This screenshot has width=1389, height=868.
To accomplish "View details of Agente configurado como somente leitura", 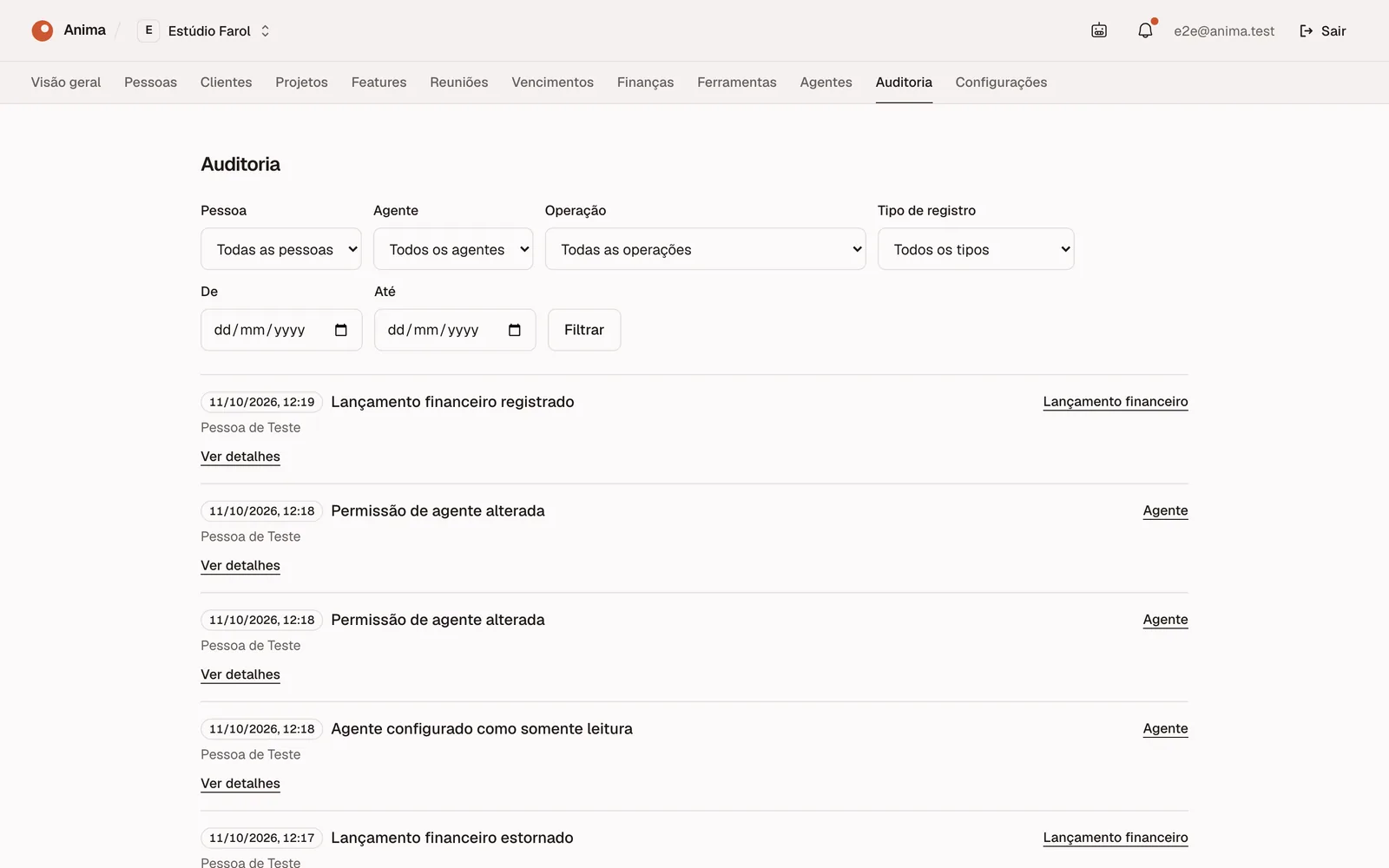I will (240, 783).
